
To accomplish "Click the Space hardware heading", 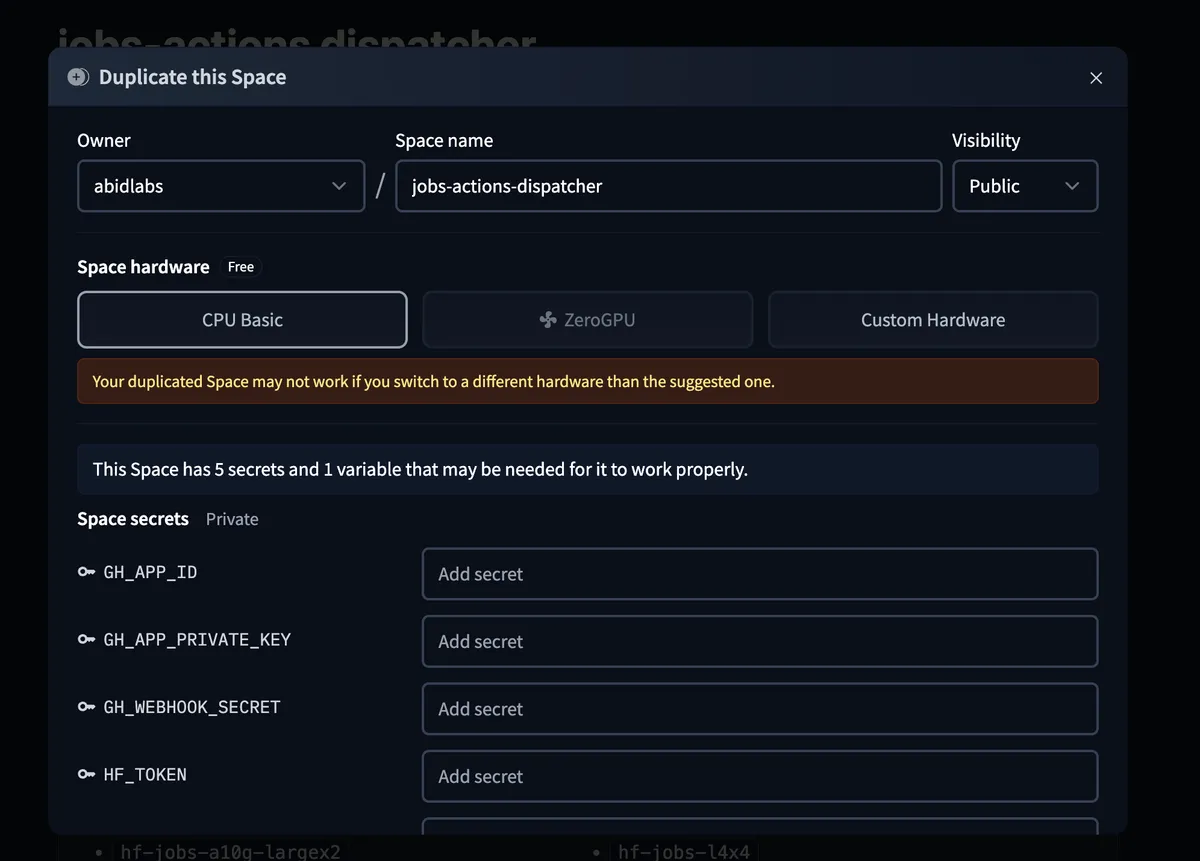I will click(143, 267).
